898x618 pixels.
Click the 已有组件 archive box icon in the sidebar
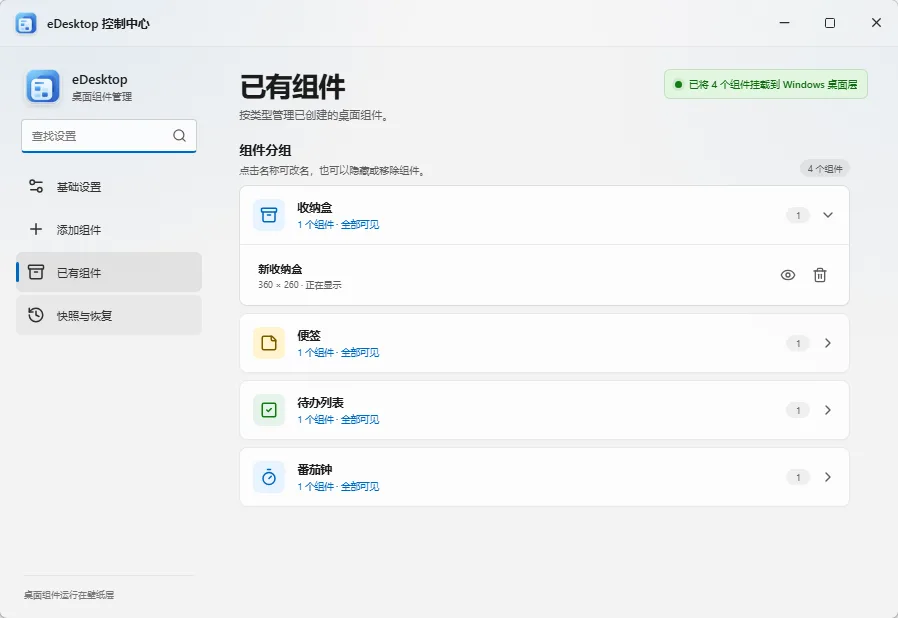(x=36, y=272)
